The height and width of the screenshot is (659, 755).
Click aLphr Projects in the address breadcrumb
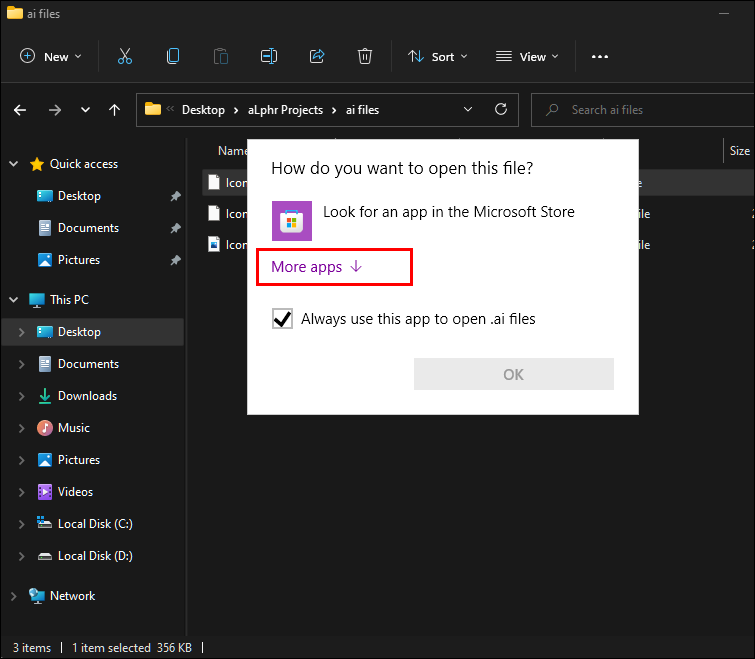(x=285, y=110)
